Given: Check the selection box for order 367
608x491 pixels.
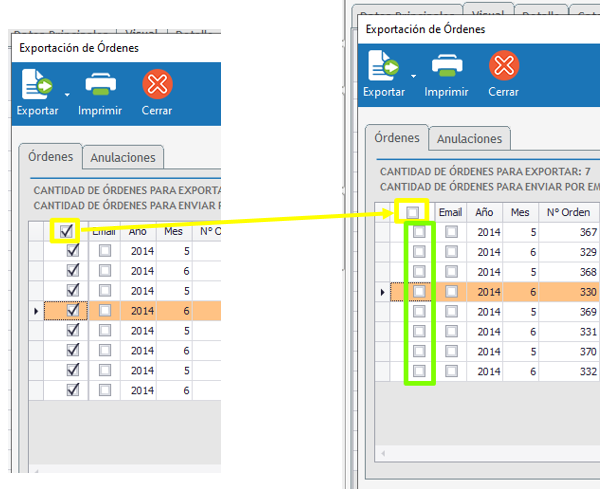Looking at the screenshot, I should point(419,232).
